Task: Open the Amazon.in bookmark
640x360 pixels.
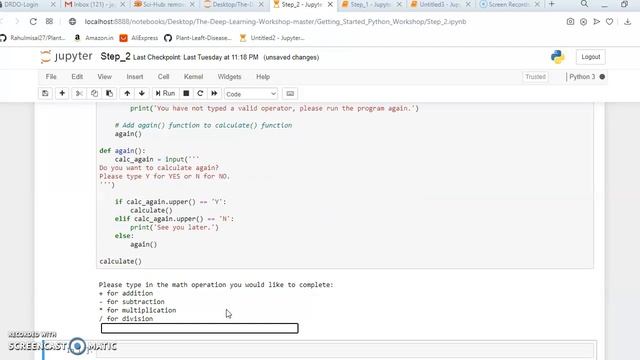Action: (94, 38)
